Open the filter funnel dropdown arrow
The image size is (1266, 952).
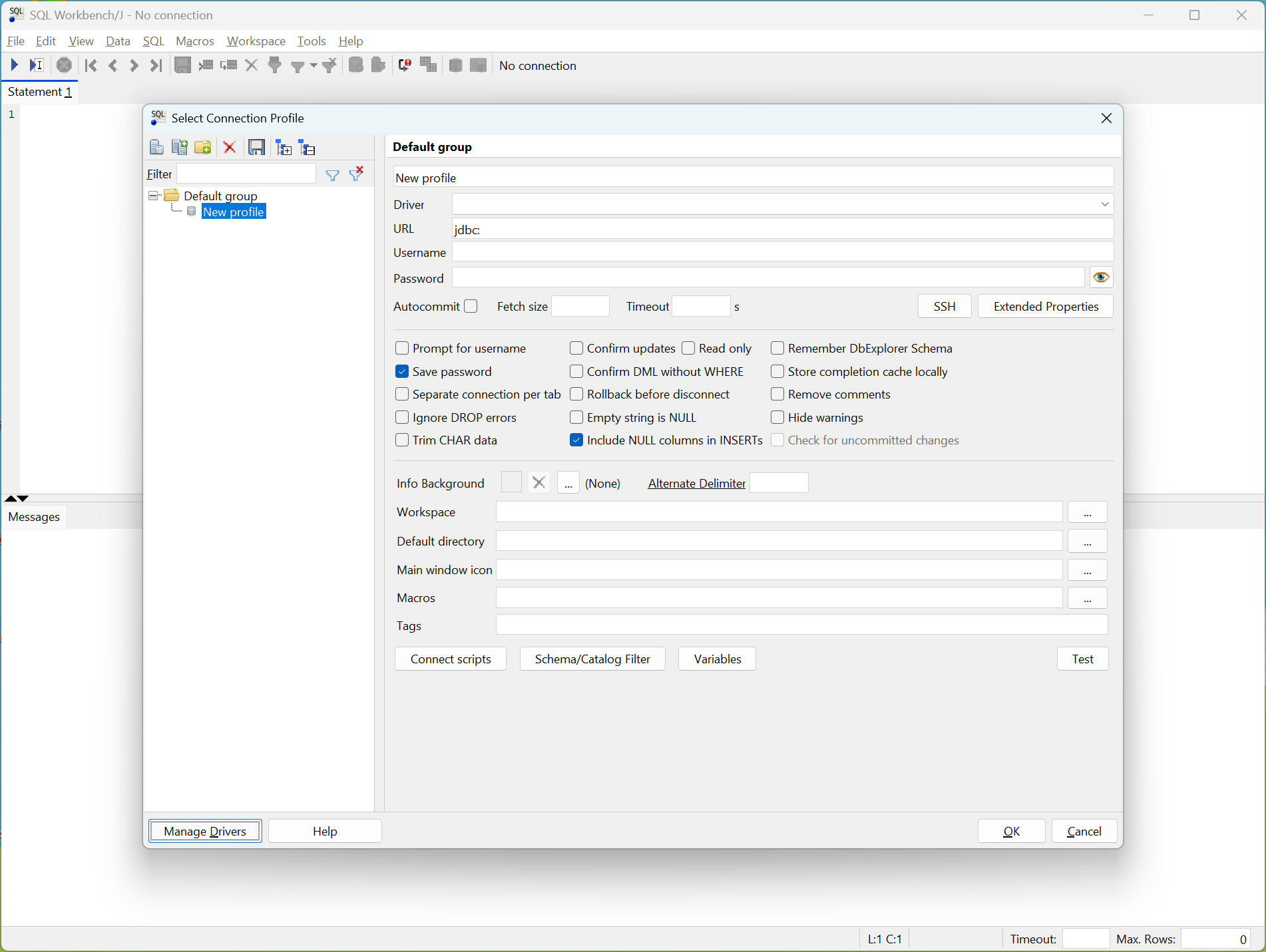tap(314, 65)
